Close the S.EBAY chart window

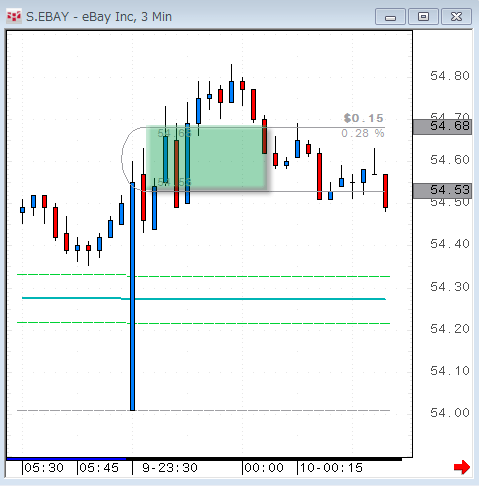(456, 17)
